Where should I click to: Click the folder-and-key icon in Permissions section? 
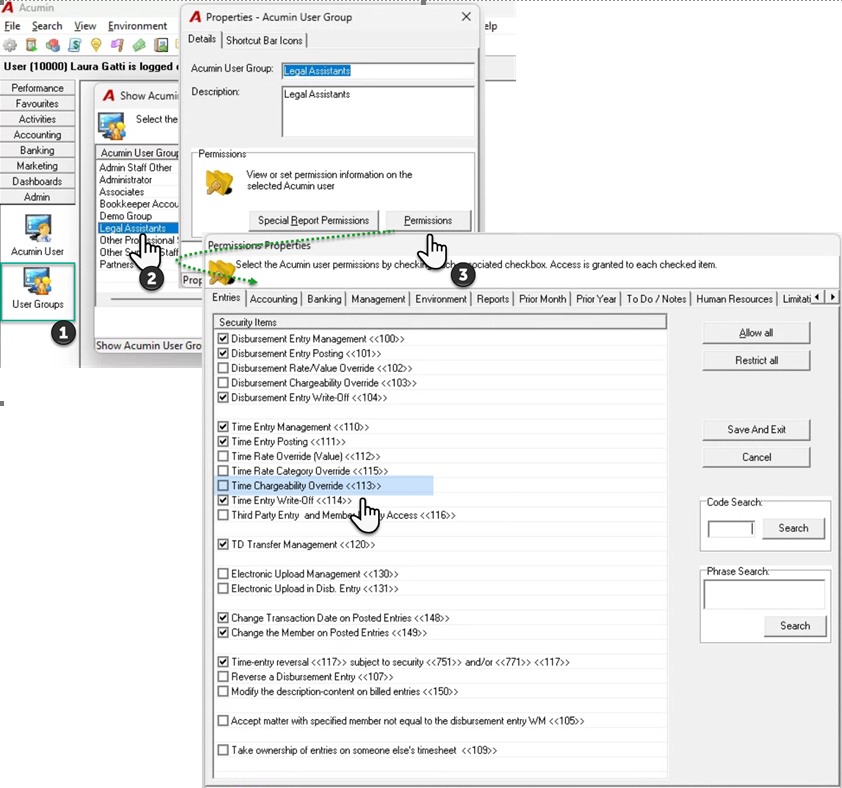[219, 183]
